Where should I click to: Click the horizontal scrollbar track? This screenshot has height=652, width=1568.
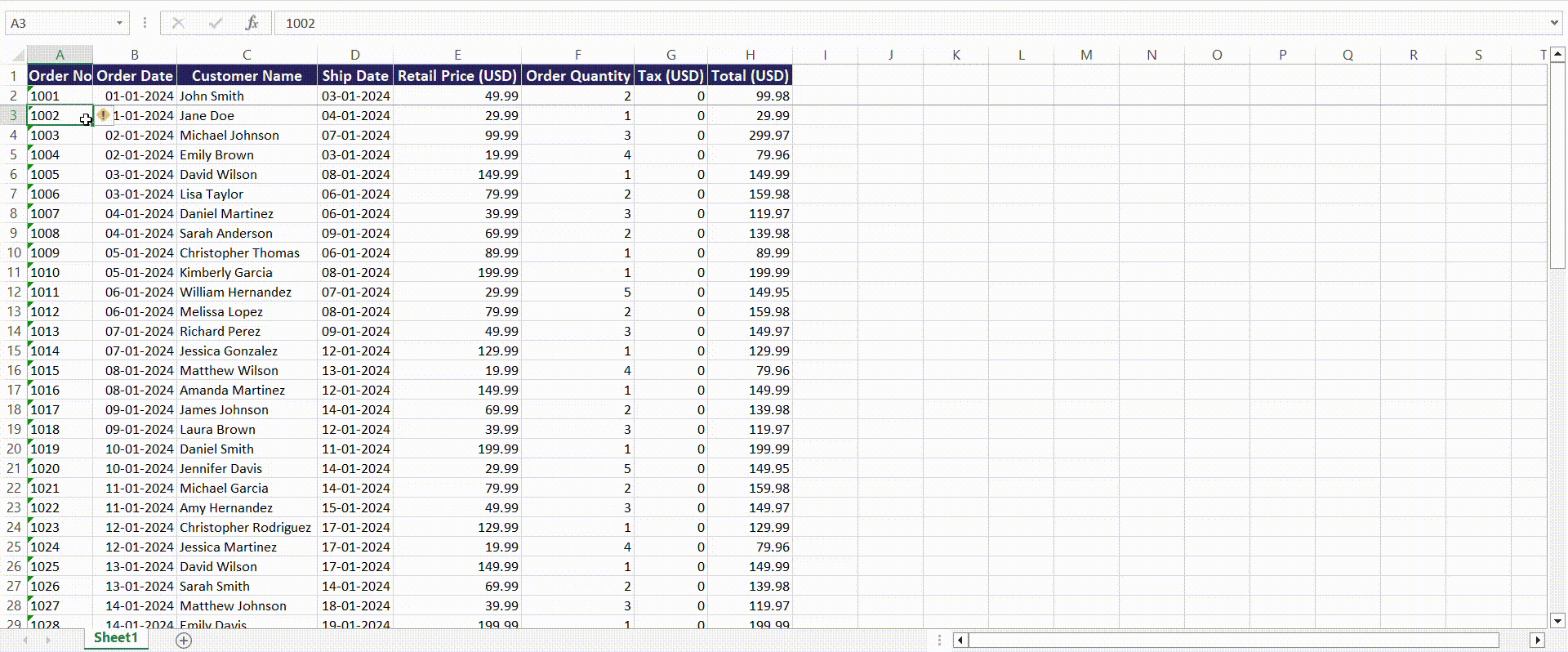coord(1233,641)
